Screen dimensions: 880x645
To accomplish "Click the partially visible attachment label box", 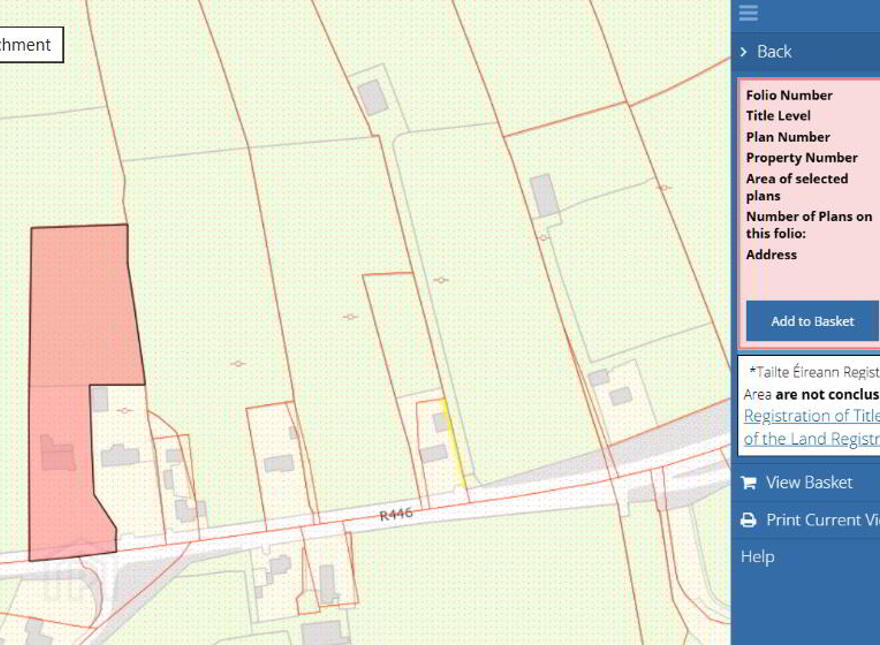I will (31, 44).
